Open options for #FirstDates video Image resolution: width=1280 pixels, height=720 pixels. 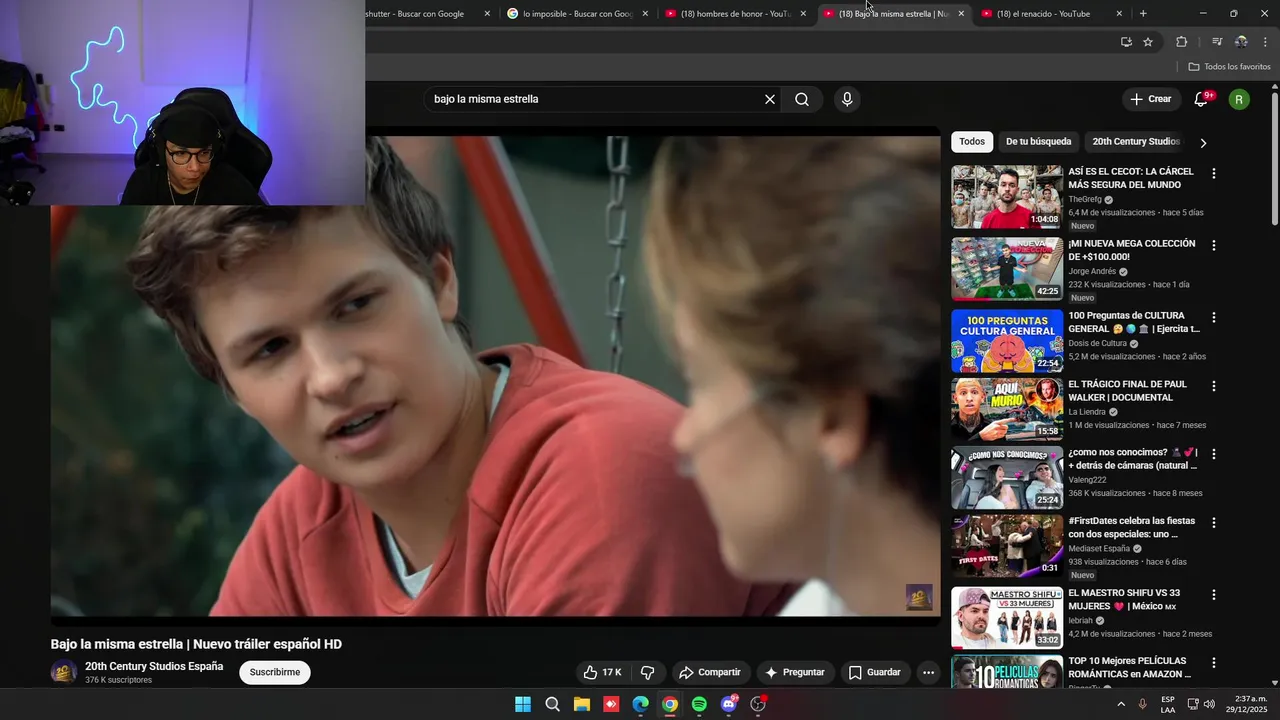tap(1214, 523)
